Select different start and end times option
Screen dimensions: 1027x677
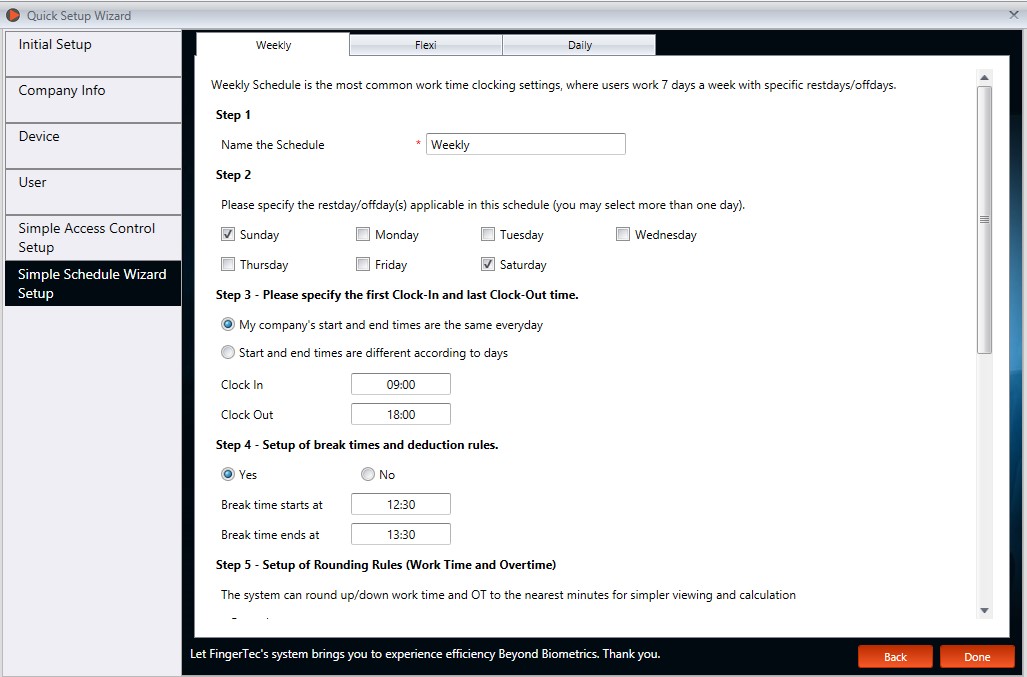click(x=228, y=353)
